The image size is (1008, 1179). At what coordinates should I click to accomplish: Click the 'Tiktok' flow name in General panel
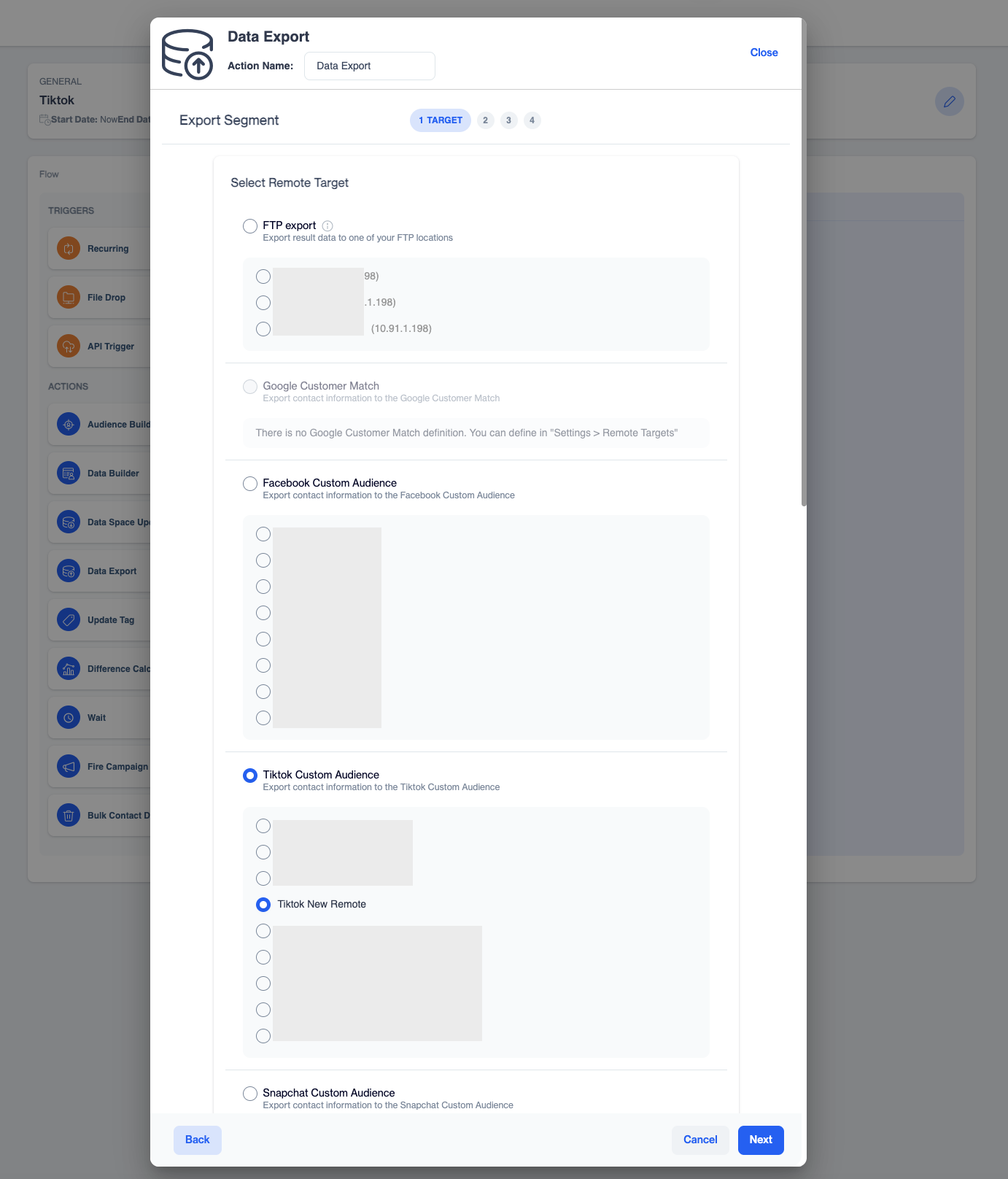pyautogui.click(x=57, y=101)
